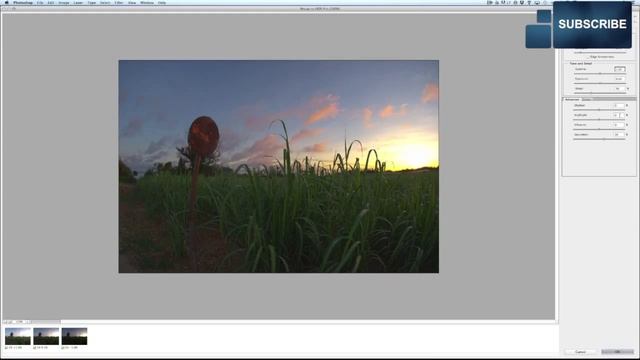Screen dimensions: 640x360
Task: Click the Gamma slider track
Action: 600,73
